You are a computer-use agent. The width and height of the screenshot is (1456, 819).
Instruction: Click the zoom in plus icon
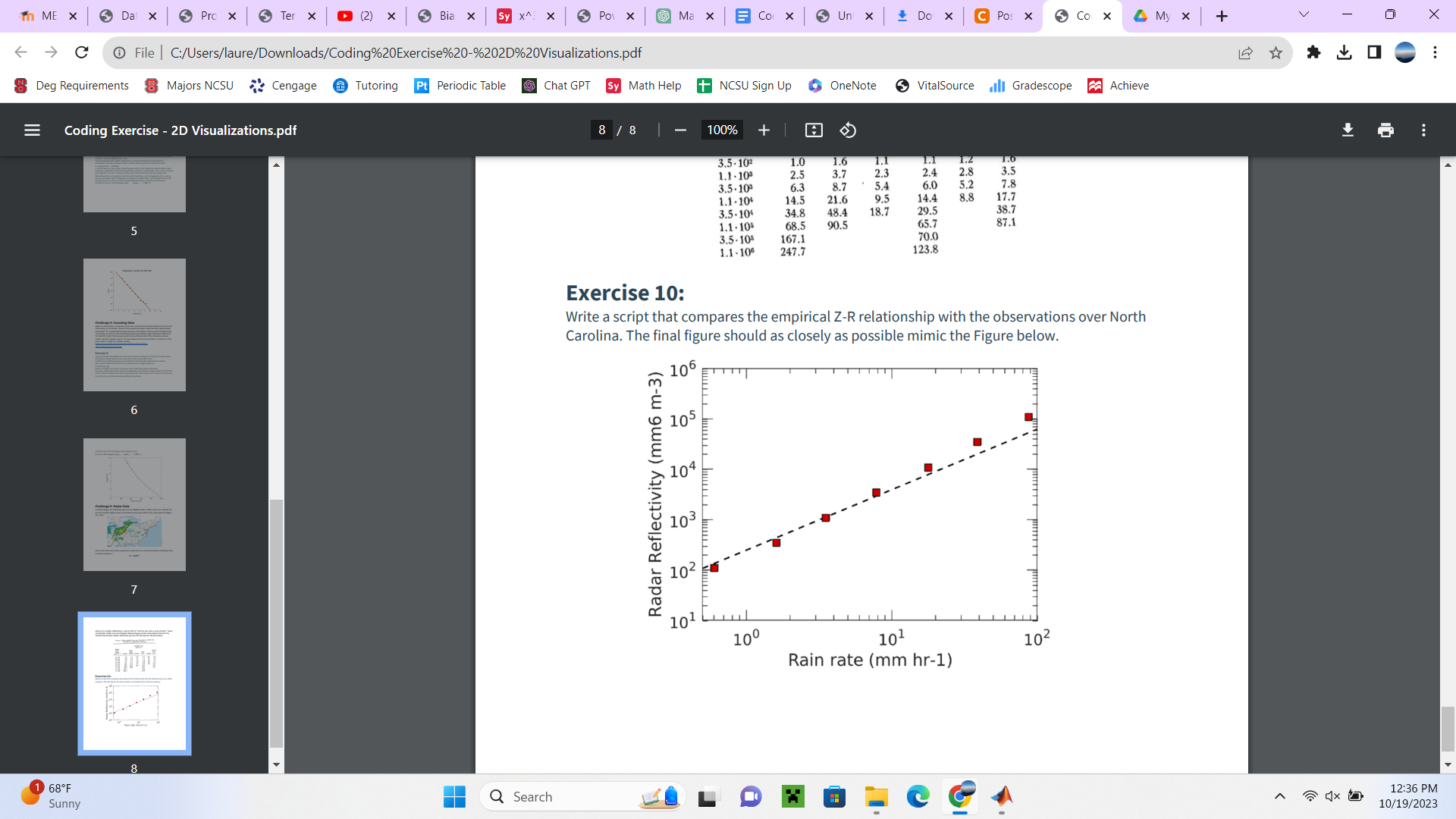click(764, 130)
